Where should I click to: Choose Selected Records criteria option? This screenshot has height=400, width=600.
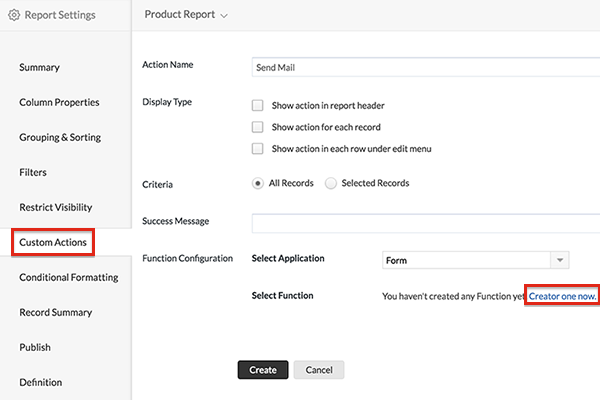(x=331, y=183)
